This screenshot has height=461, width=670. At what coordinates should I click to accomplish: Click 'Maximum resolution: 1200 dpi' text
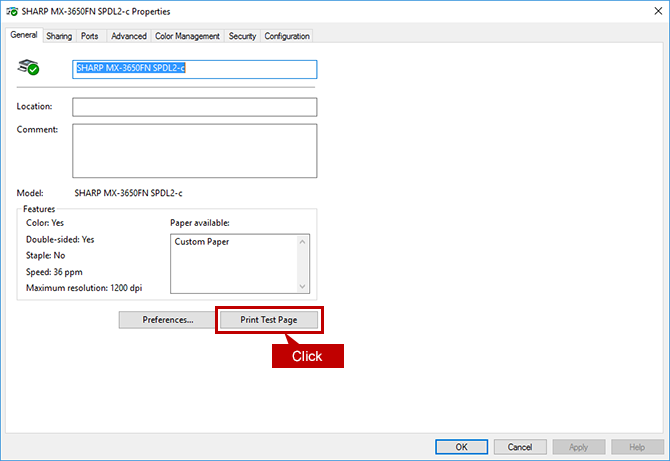pyautogui.click(x=84, y=288)
